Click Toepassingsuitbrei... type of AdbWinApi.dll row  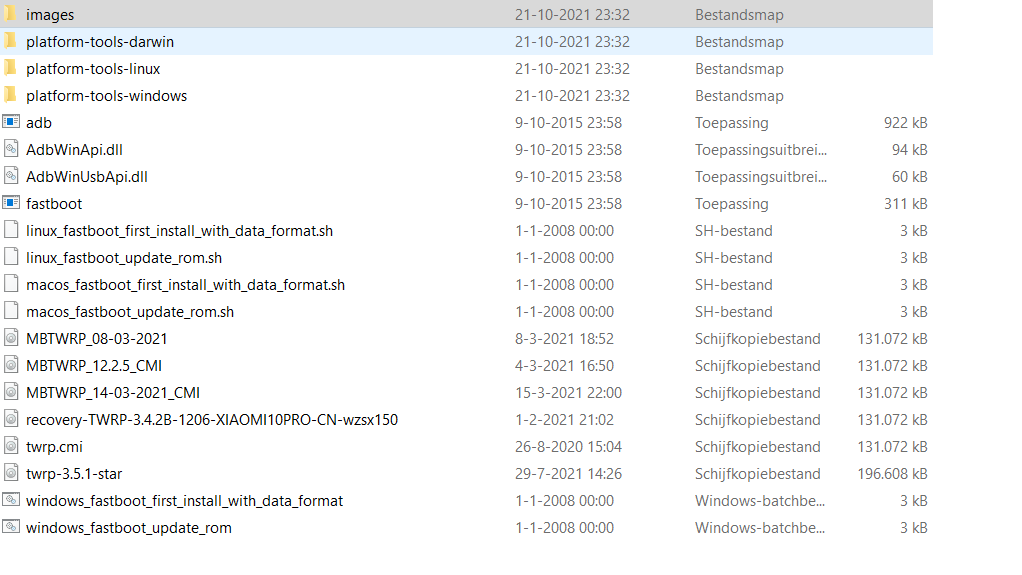coord(761,150)
